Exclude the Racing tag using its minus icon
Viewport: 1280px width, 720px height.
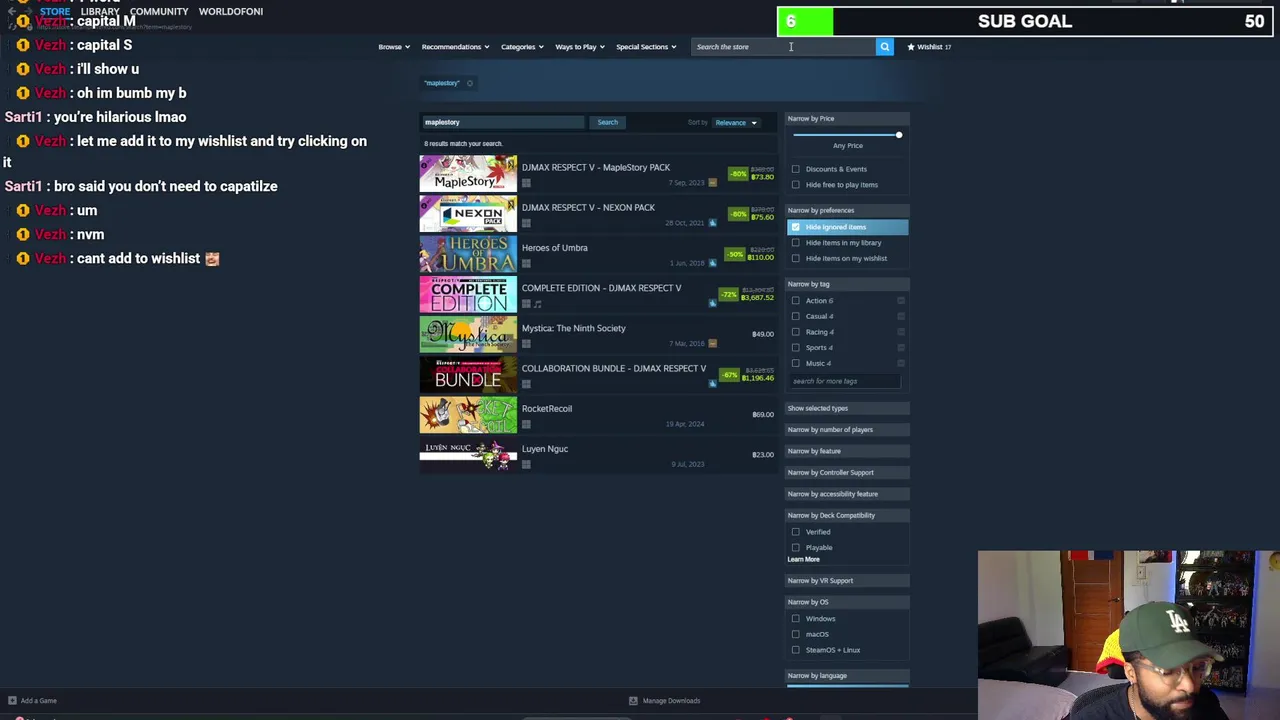pyautogui.click(x=901, y=332)
